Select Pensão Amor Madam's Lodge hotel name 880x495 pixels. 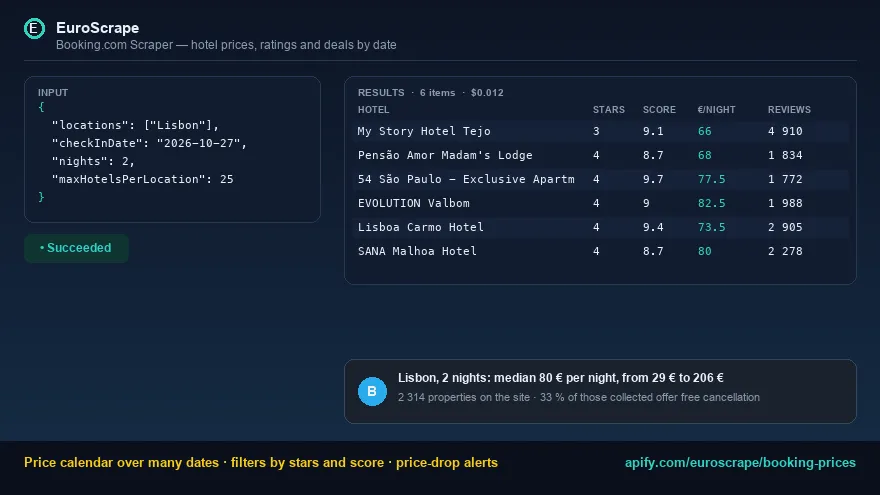click(x=445, y=155)
